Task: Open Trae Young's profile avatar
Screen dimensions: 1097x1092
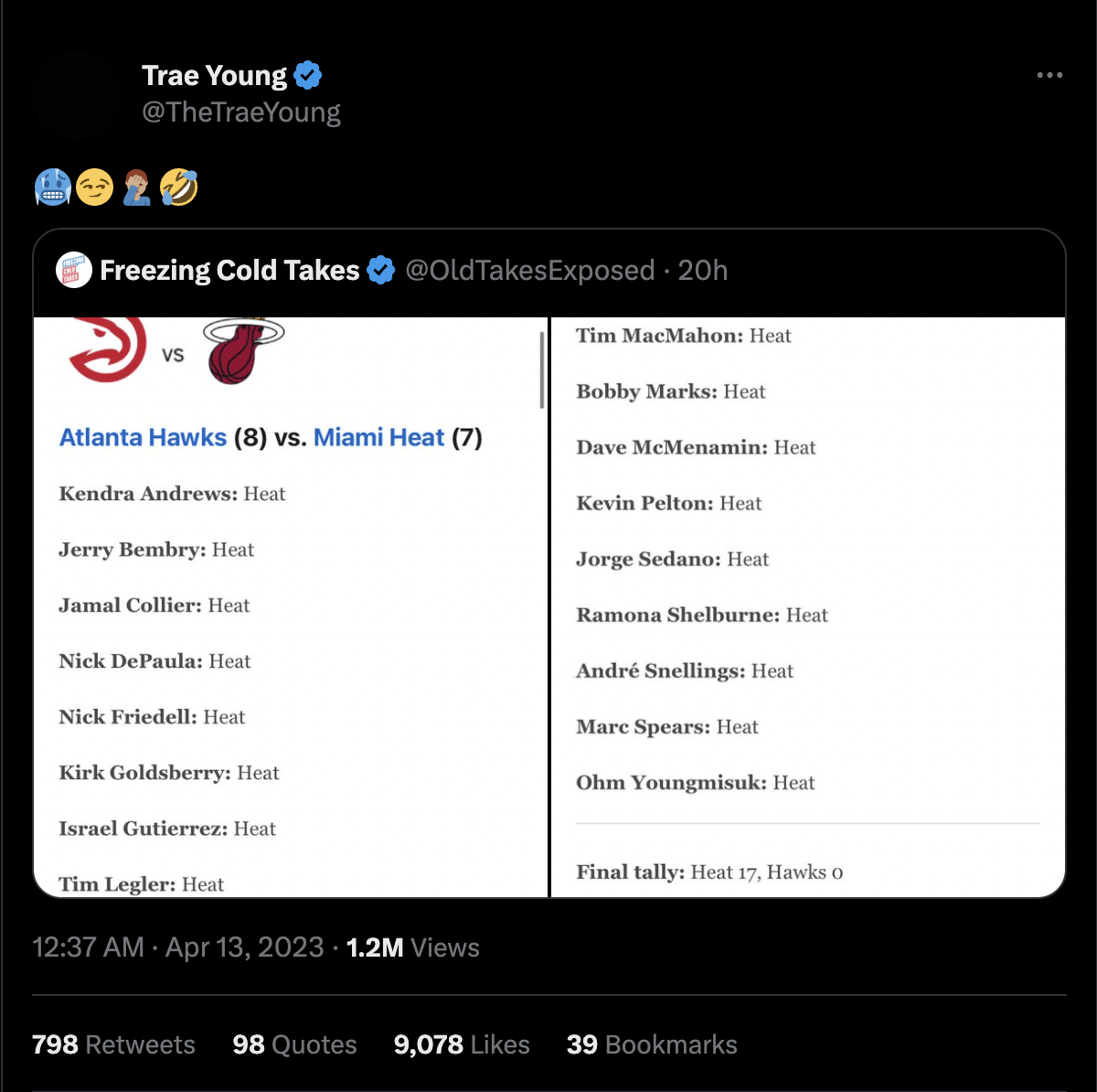Action: point(76,94)
